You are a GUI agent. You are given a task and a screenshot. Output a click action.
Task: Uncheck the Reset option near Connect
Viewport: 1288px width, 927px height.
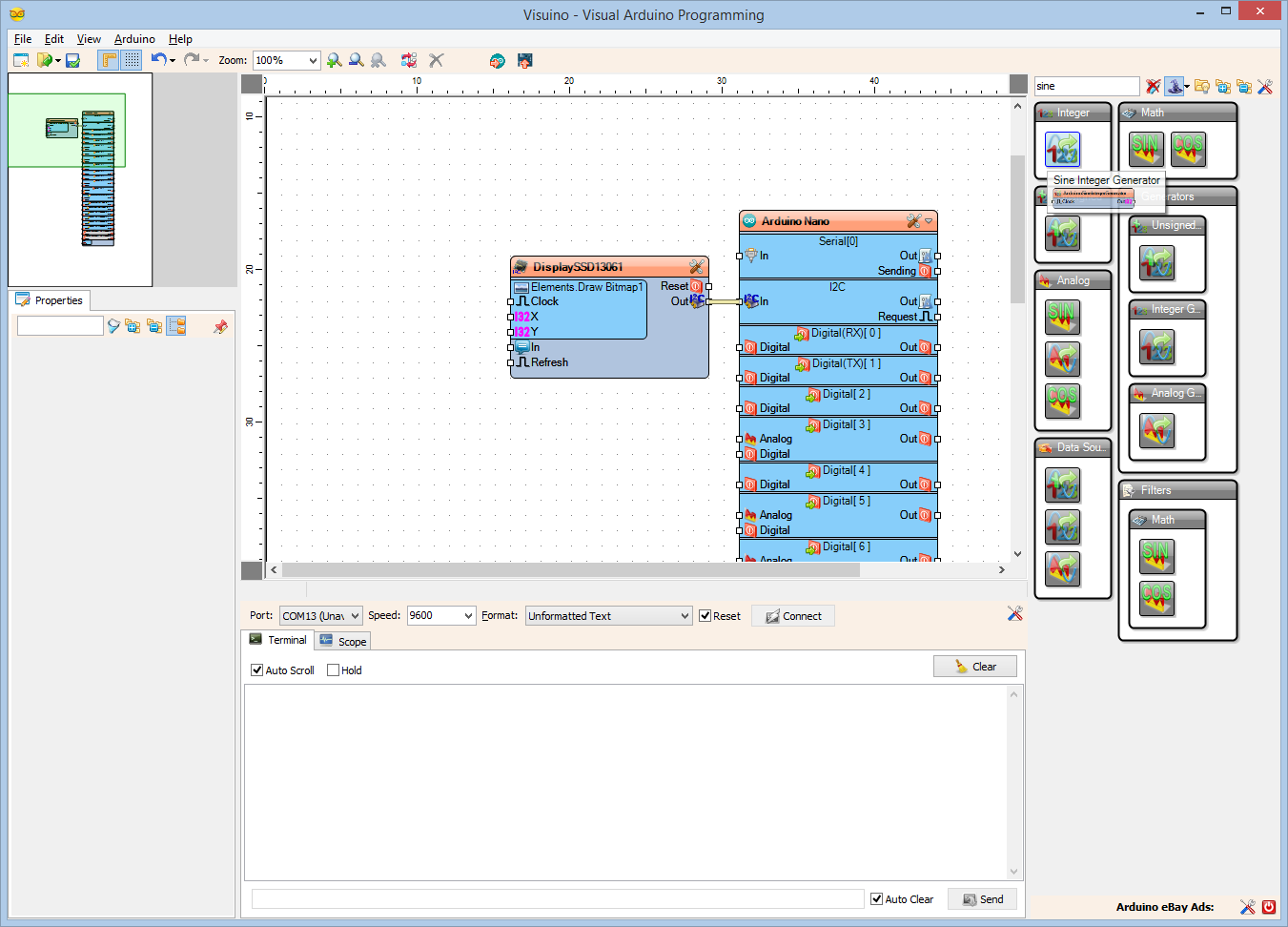pos(703,615)
